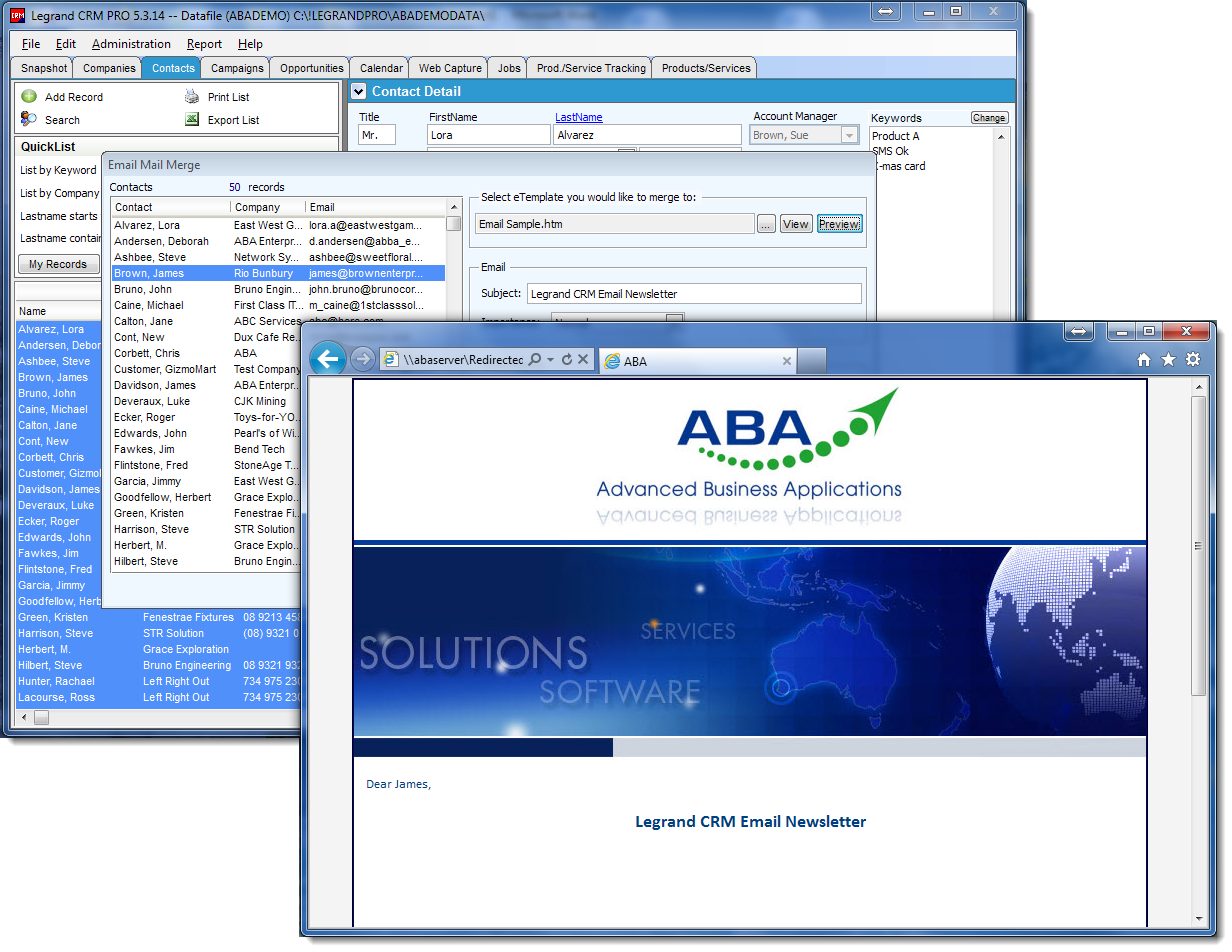Click the search magnifier in address bar

pyautogui.click(x=535, y=359)
